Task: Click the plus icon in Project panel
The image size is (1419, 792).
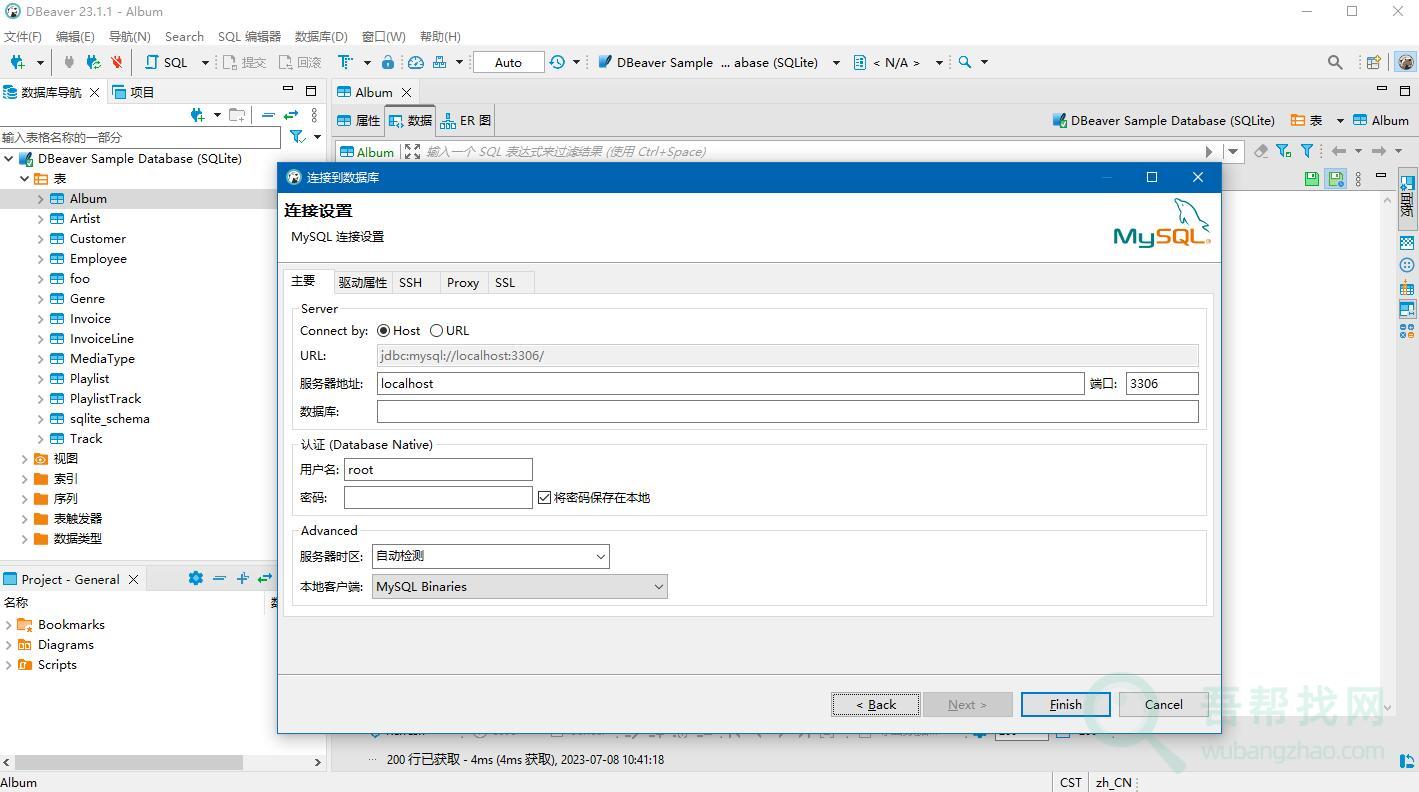Action: pyautogui.click(x=242, y=578)
